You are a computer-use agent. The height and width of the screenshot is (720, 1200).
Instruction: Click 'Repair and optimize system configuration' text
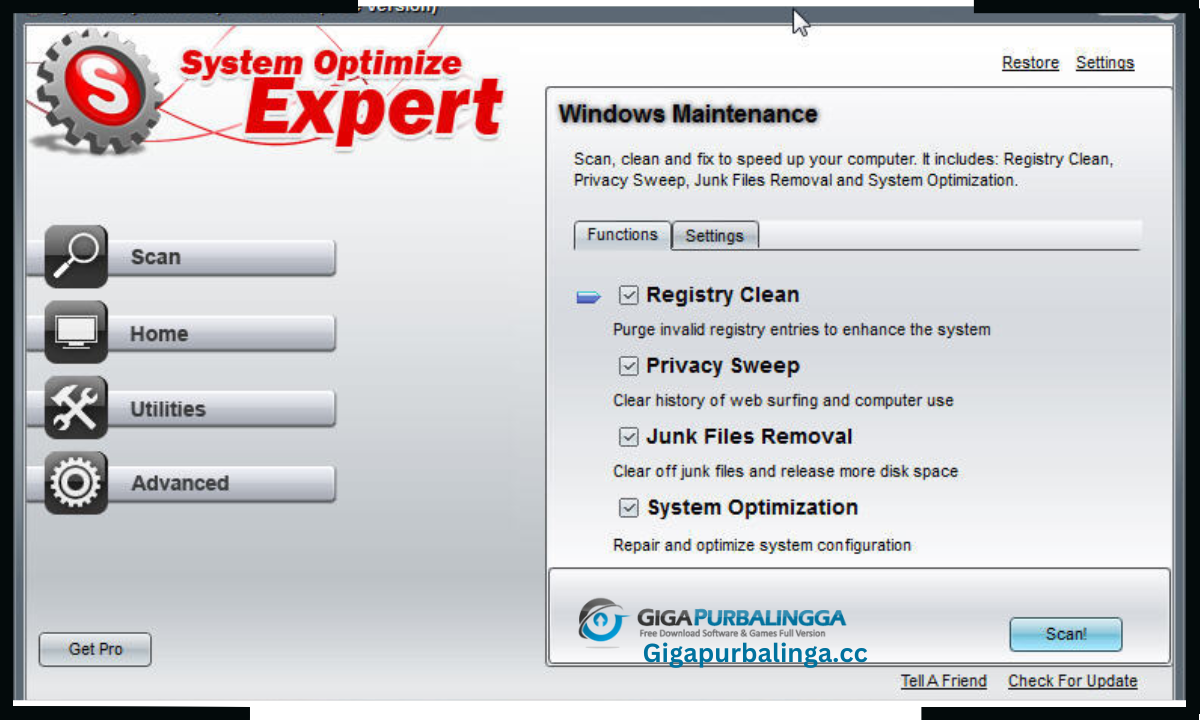click(762, 546)
